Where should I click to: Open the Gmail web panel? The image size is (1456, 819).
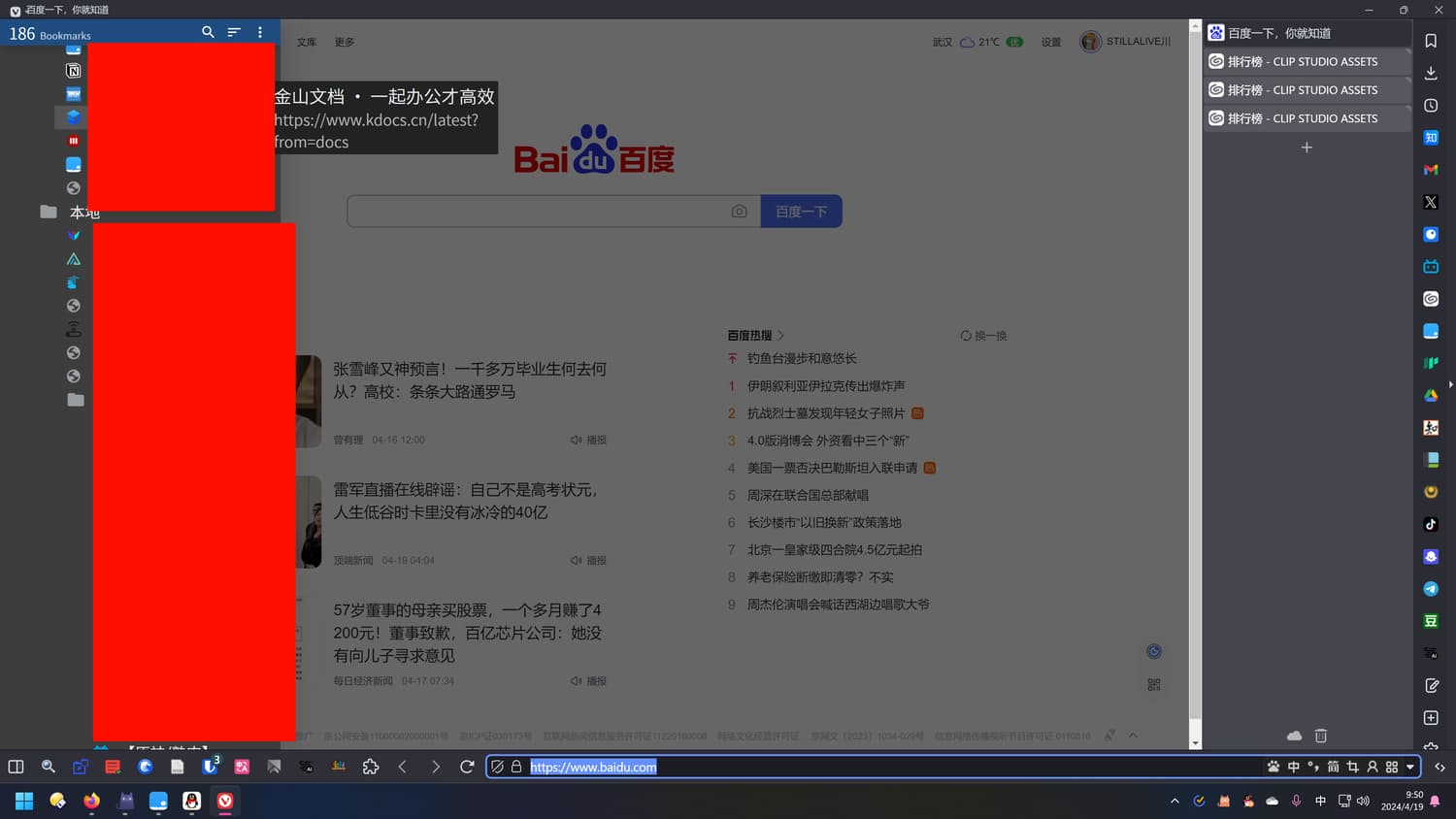point(1431,170)
